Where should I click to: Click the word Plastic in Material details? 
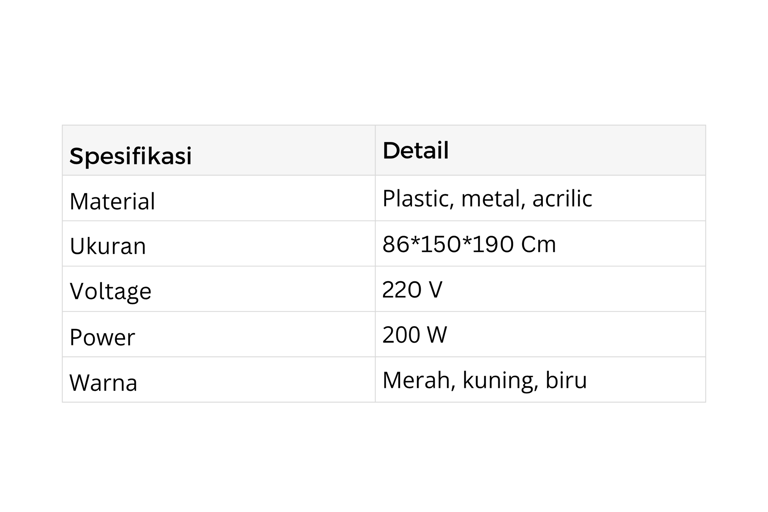pos(419,198)
